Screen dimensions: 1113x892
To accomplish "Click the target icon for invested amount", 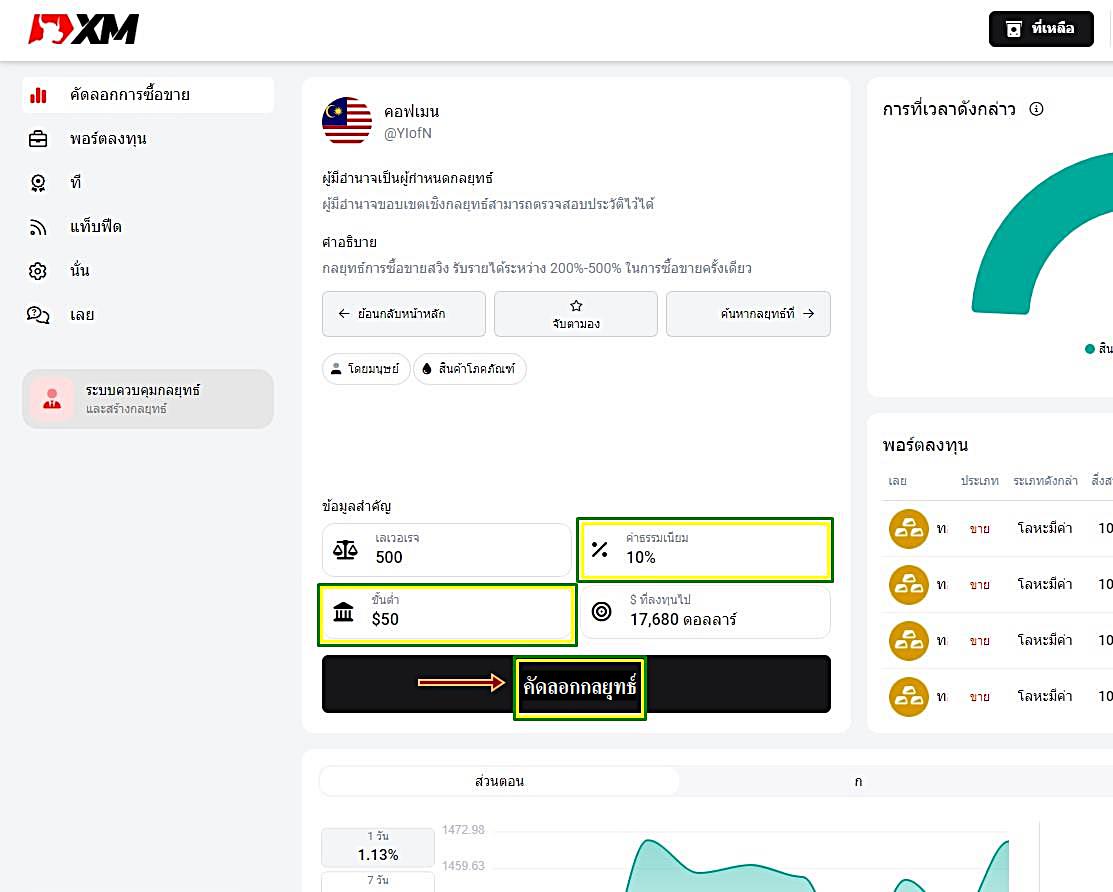I will coord(601,612).
